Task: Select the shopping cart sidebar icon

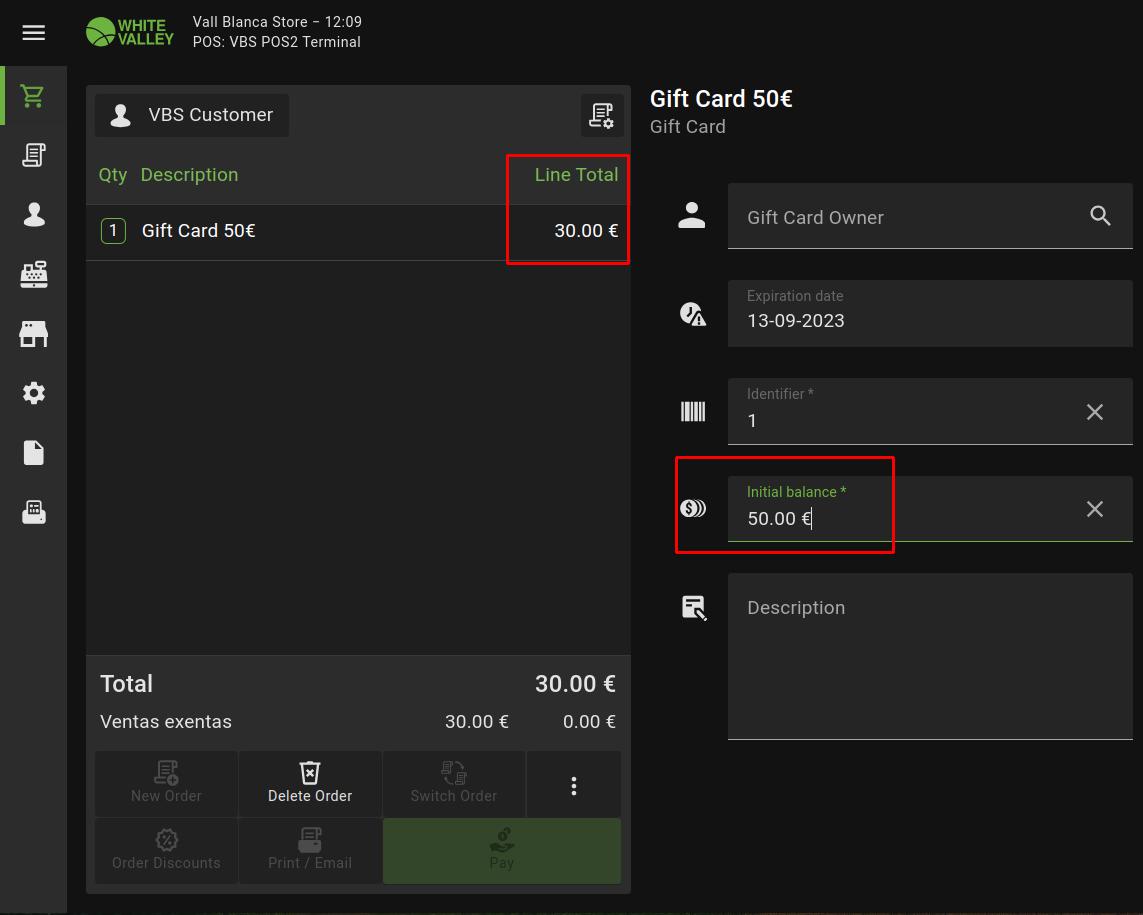Action: click(x=33, y=96)
